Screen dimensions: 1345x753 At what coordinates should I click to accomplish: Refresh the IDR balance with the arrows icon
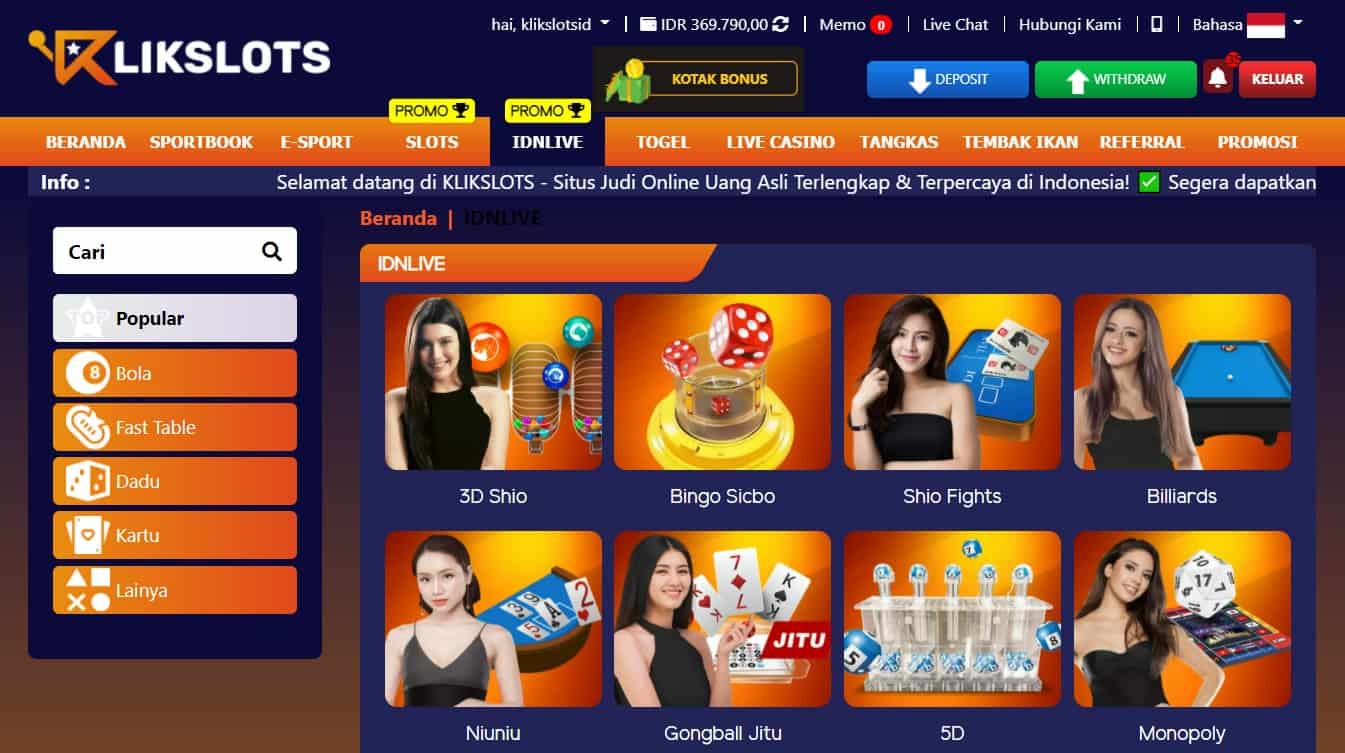coord(781,24)
